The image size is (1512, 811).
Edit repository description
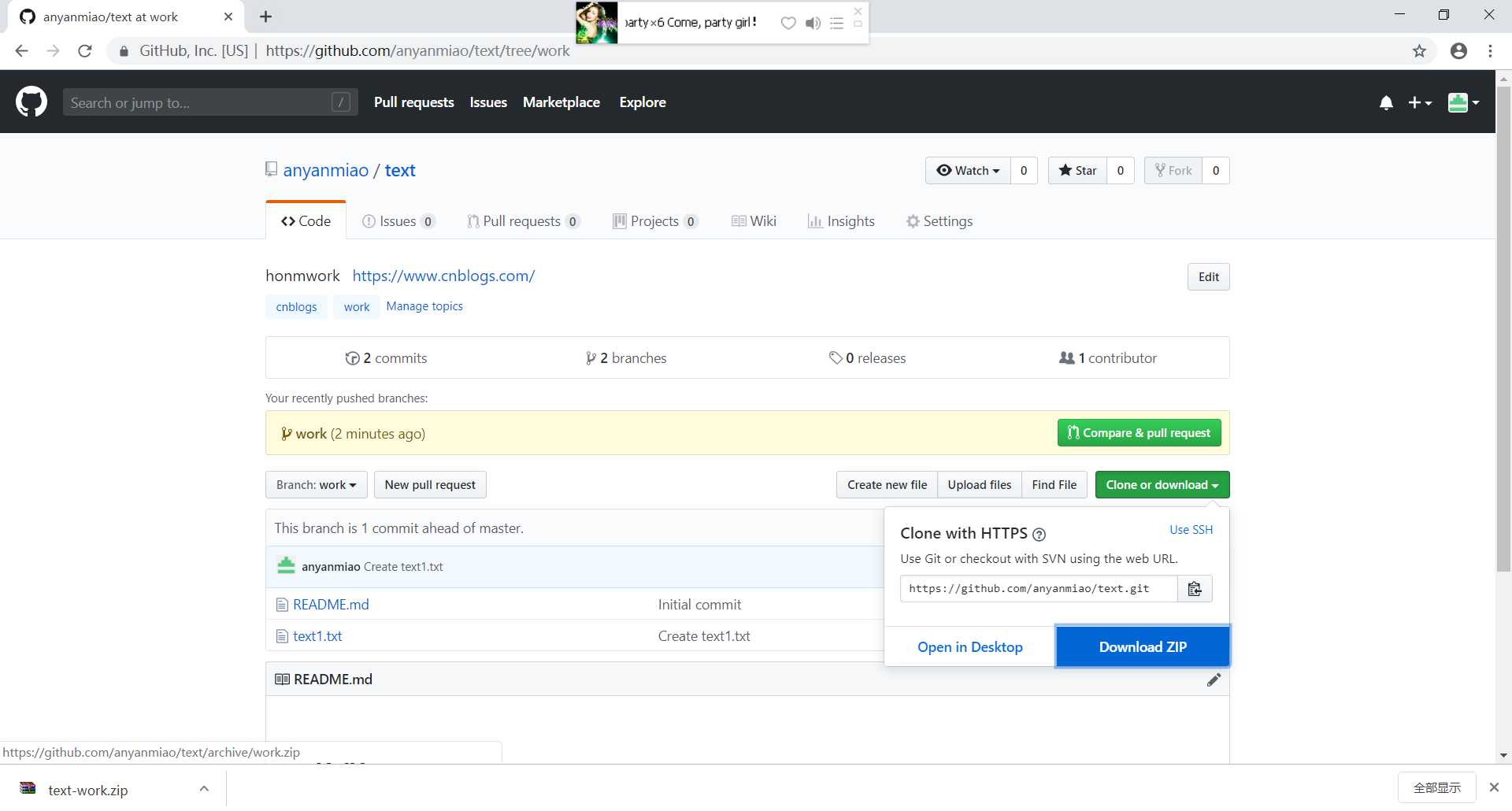pos(1209,277)
